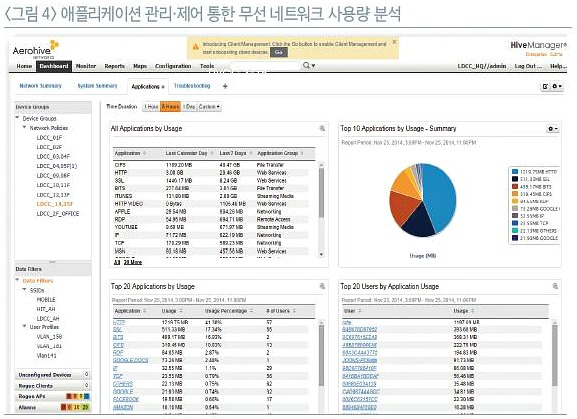Click the All link under applications table
The image size is (577, 419).
117,262
